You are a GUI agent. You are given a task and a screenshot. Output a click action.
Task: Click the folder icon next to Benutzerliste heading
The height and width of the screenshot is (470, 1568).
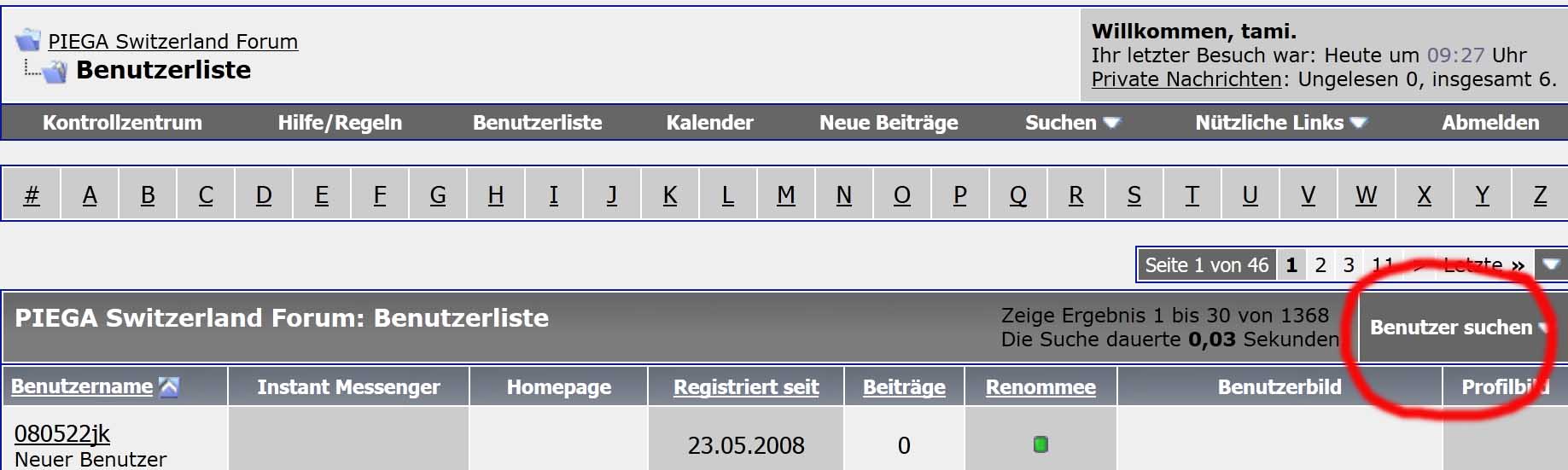[55, 71]
